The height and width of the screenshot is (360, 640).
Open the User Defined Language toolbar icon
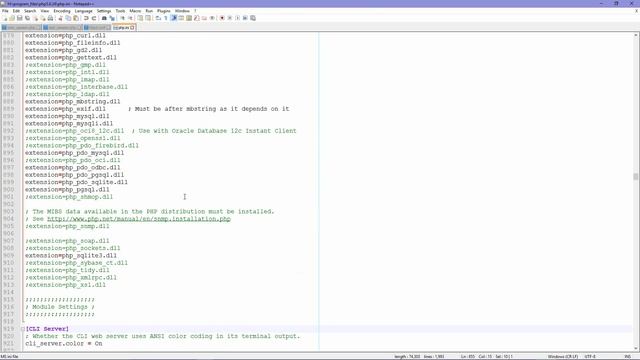tap(181, 18)
